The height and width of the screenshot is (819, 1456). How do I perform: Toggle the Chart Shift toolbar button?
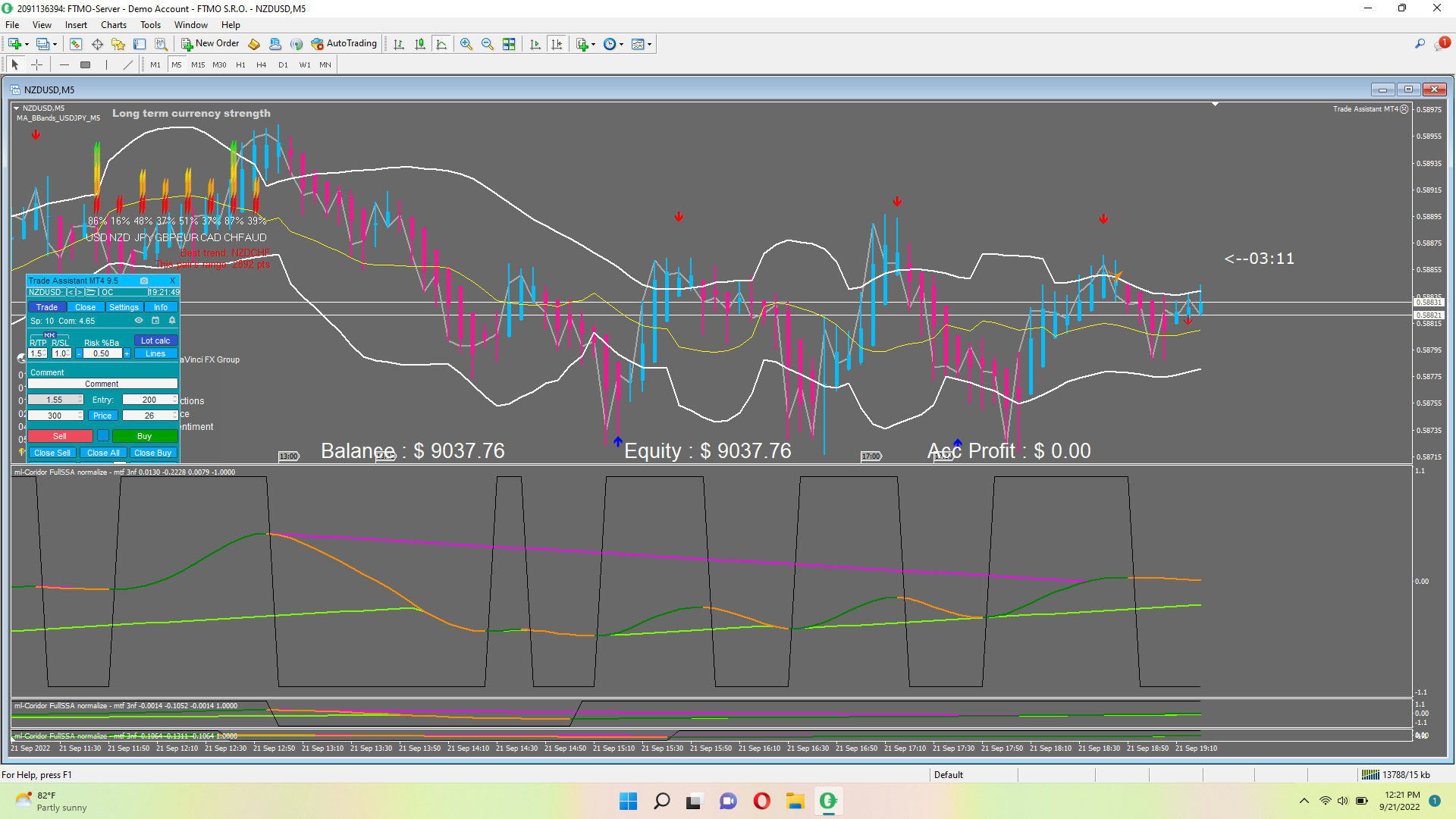pos(557,44)
